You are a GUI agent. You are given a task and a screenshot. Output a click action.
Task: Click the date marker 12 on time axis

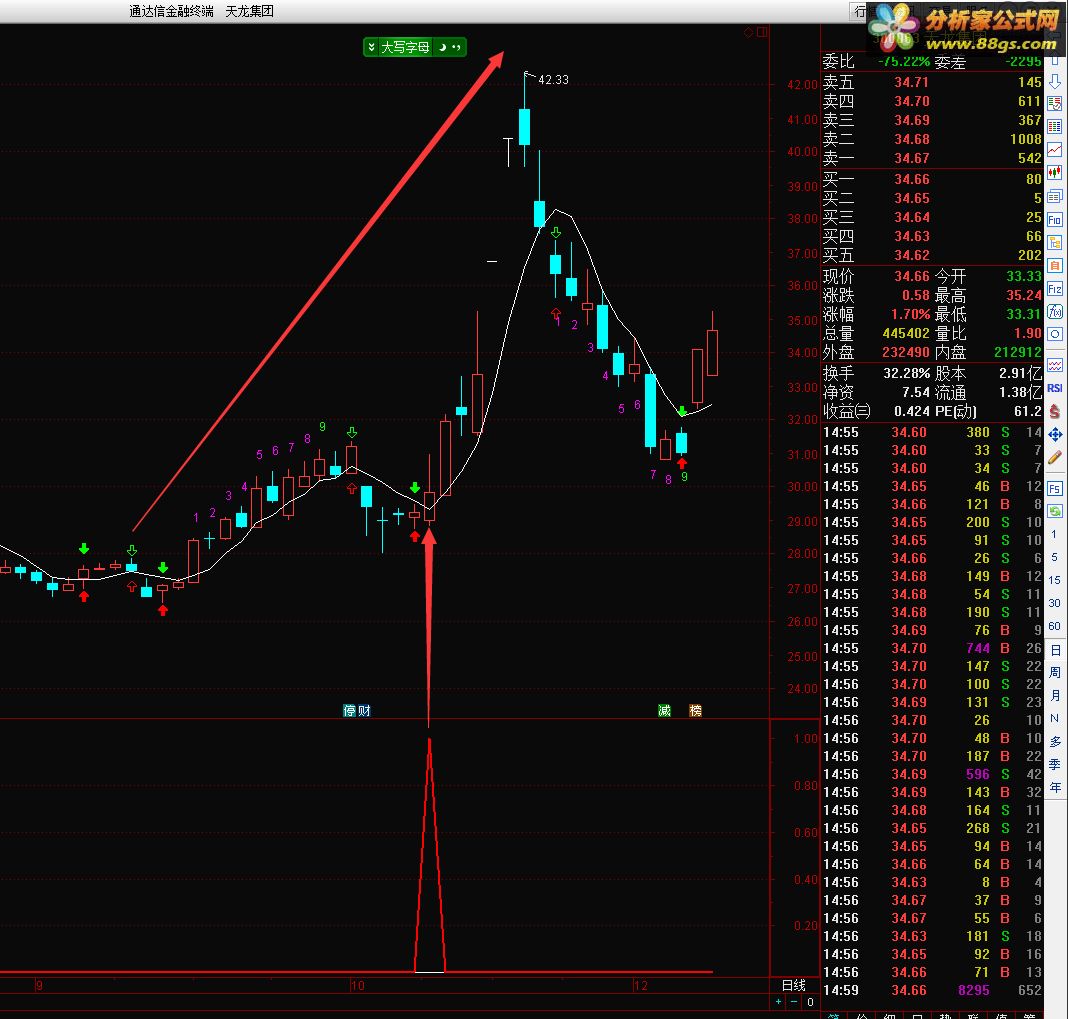[640, 986]
